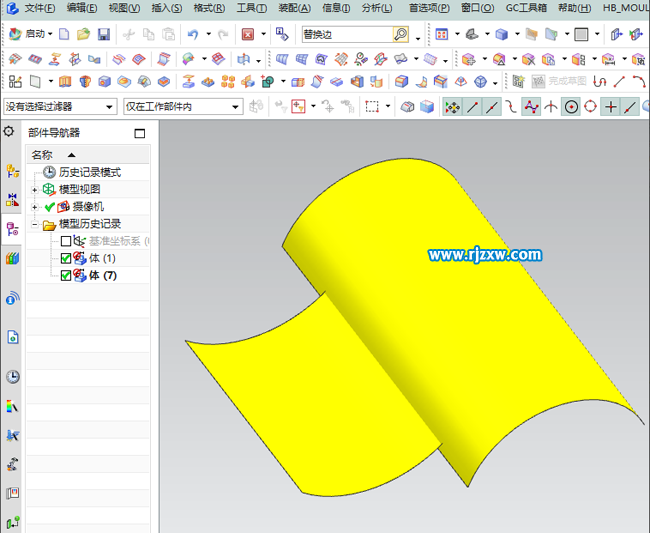This screenshot has height=533, width=650.
Task: Uncheck the 体 (7) body checkbox
Action: 66,276
